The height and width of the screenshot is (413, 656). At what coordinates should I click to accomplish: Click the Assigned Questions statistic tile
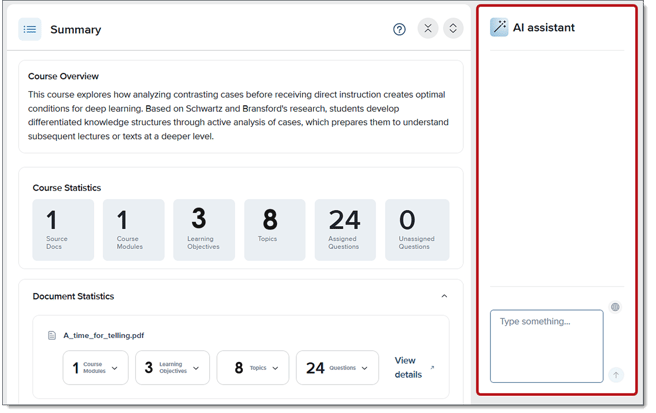(x=345, y=230)
